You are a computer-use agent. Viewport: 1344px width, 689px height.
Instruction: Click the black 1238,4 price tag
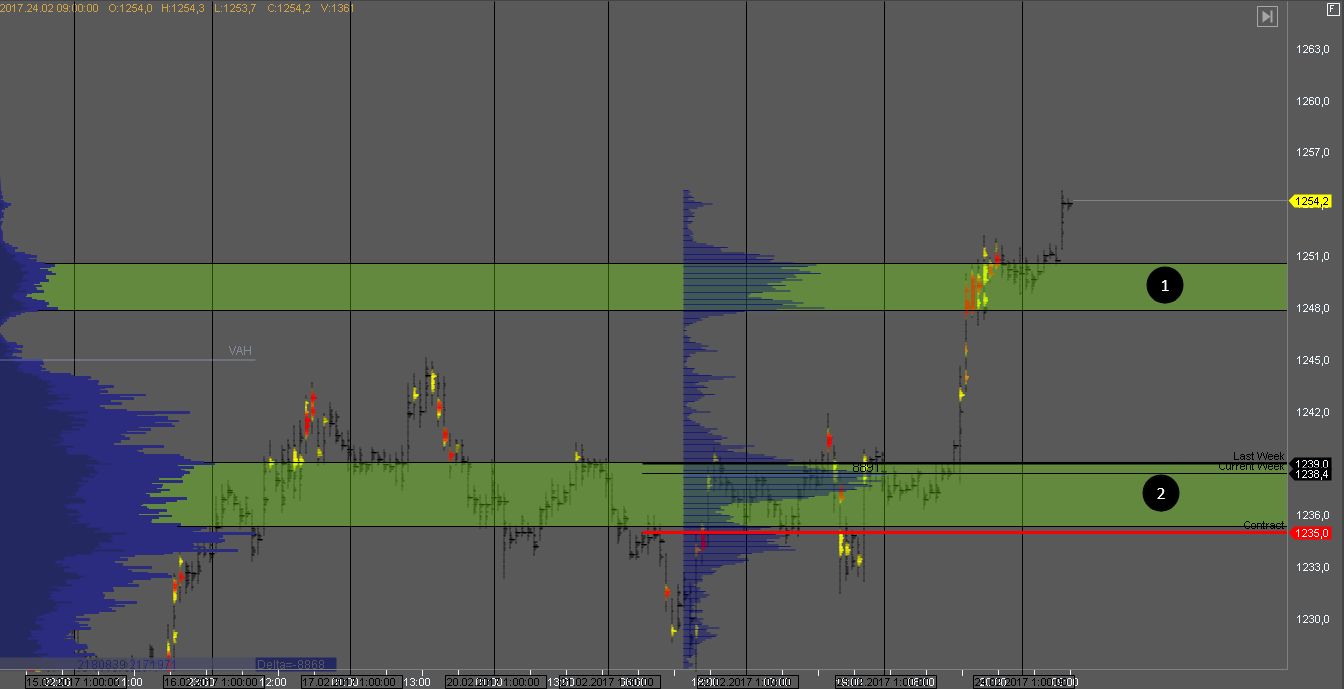(x=1311, y=474)
